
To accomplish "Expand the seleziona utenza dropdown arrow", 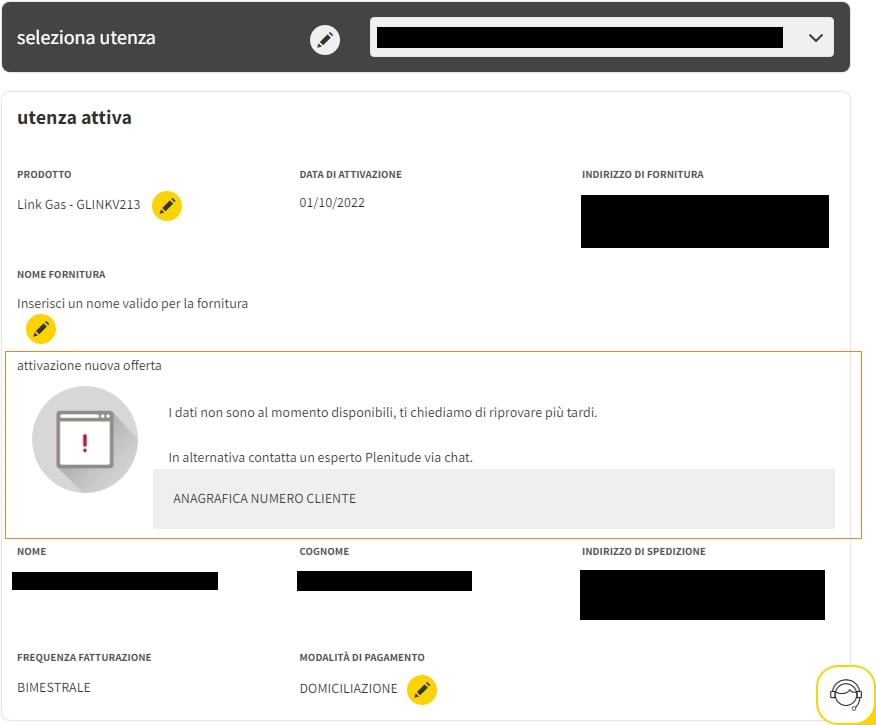I will 815,38.
